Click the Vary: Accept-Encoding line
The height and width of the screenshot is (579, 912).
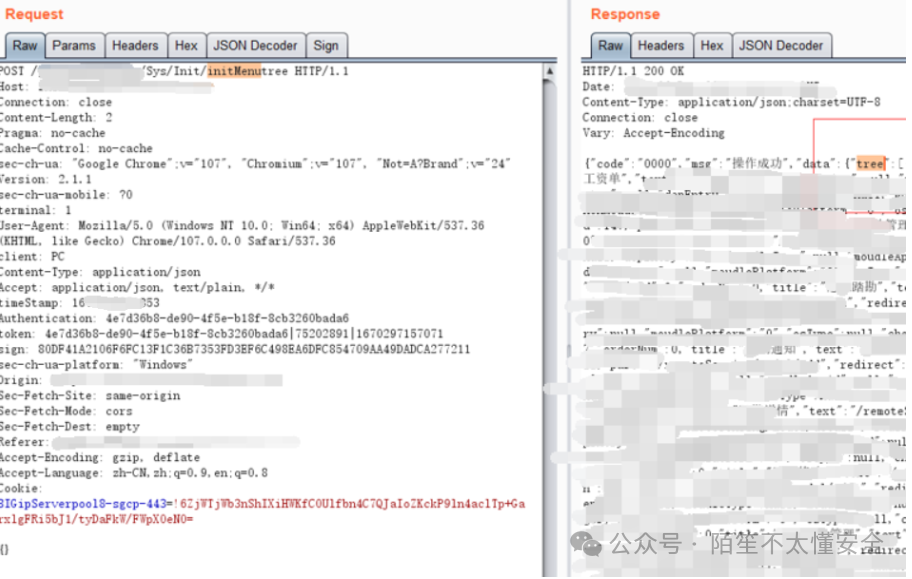tap(654, 133)
